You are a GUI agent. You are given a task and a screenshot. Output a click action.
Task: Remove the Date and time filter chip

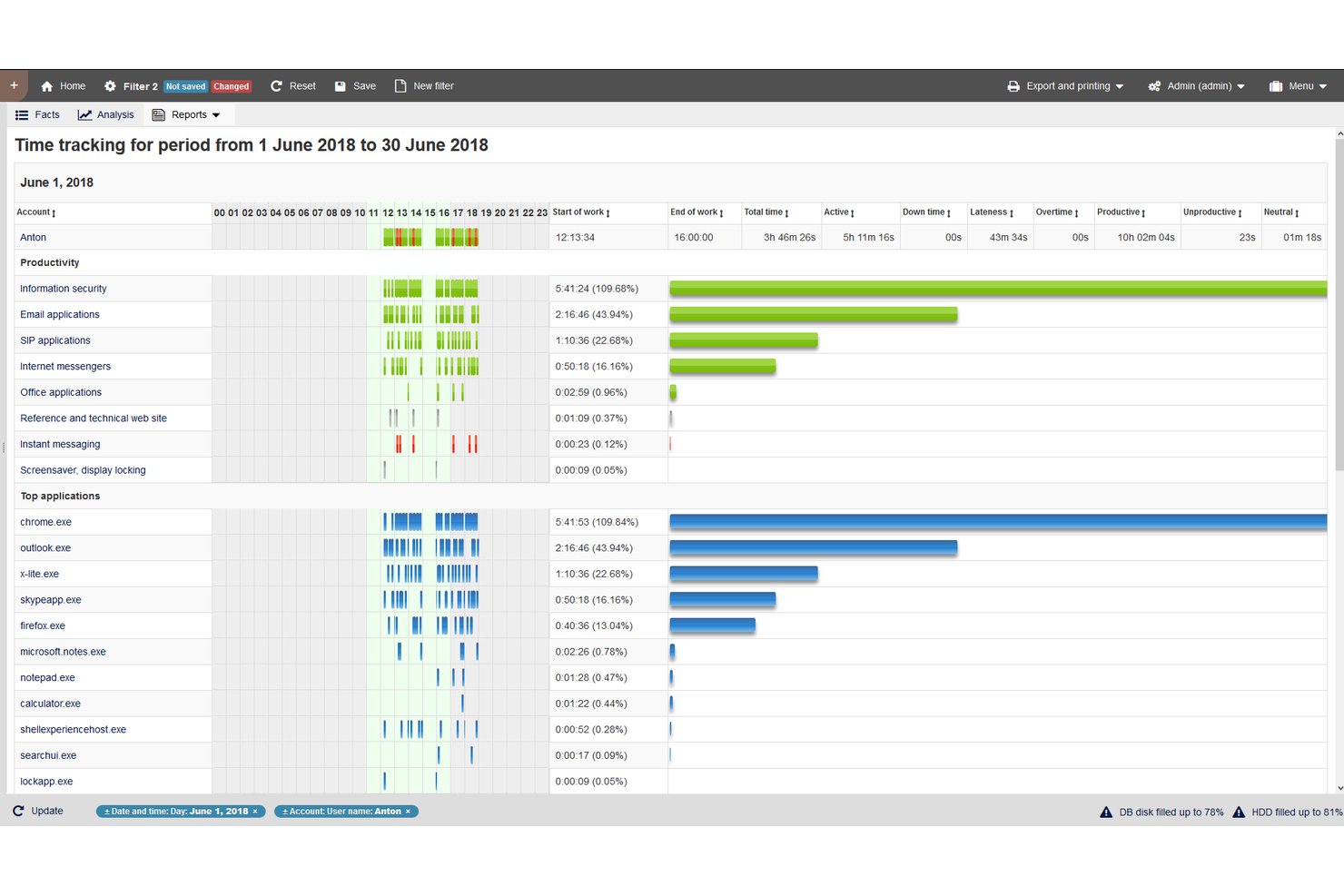(x=255, y=812)
